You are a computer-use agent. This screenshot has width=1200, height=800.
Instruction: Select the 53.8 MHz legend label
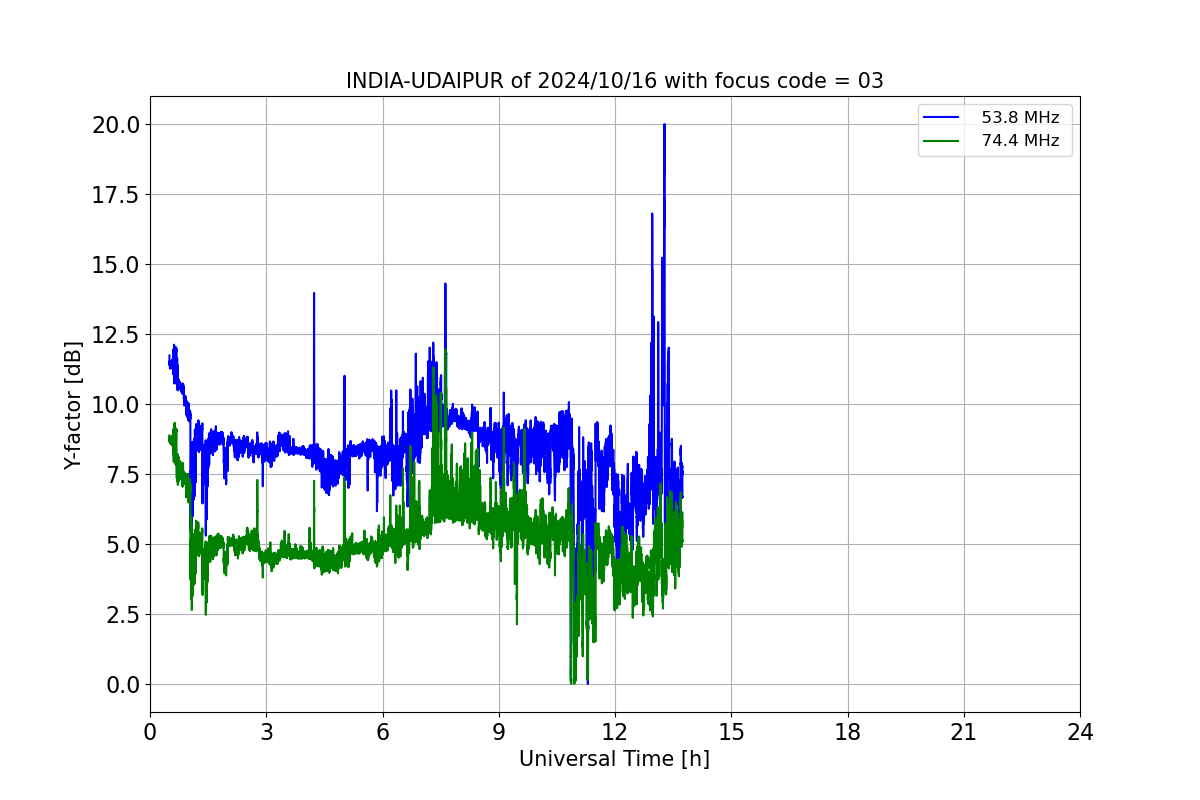click(1020, 117)
